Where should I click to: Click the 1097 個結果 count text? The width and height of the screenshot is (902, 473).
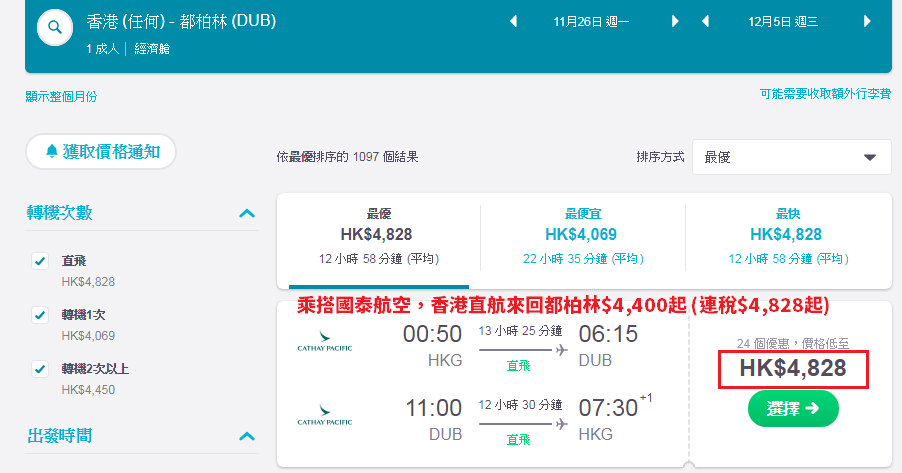[385, 157]
